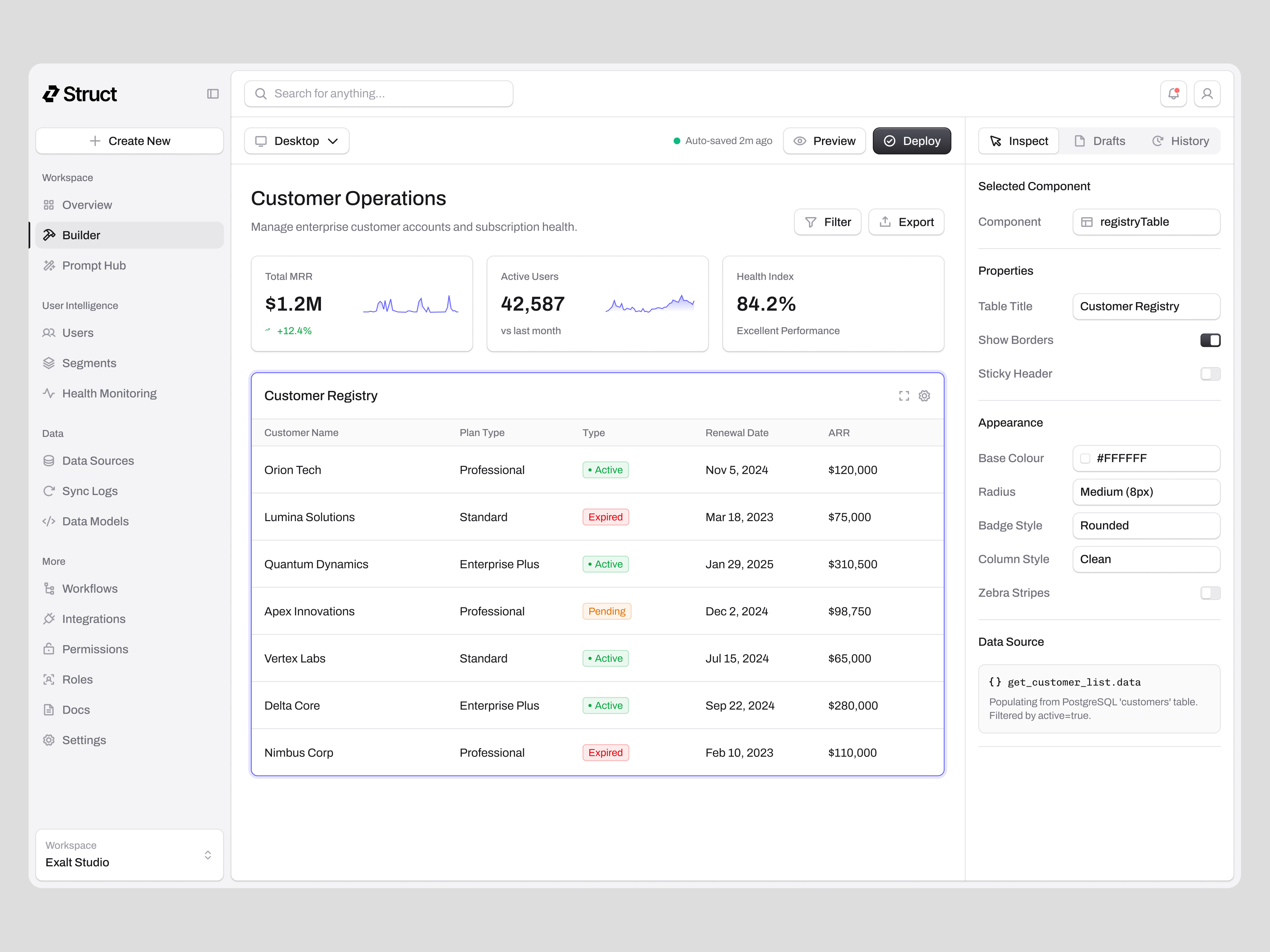
Task: Open Data Models
Action: (130, 522)
